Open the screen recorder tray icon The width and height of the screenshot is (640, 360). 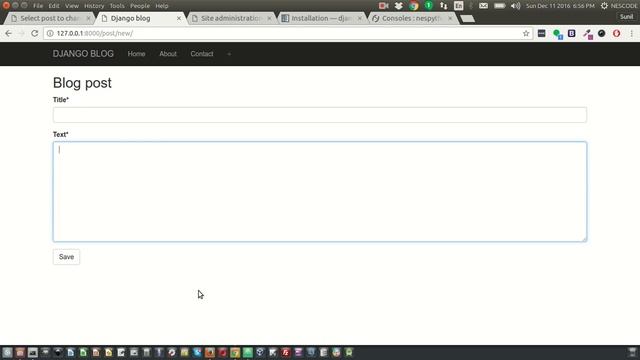pyautogui.click(x=383, y=6)
